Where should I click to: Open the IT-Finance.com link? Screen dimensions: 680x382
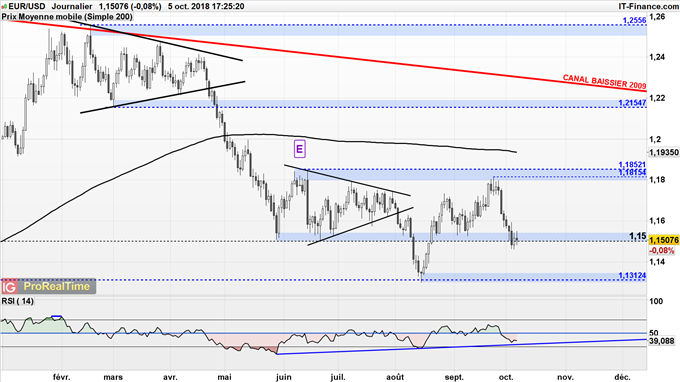pyautogui.click(x=648, y=7)
